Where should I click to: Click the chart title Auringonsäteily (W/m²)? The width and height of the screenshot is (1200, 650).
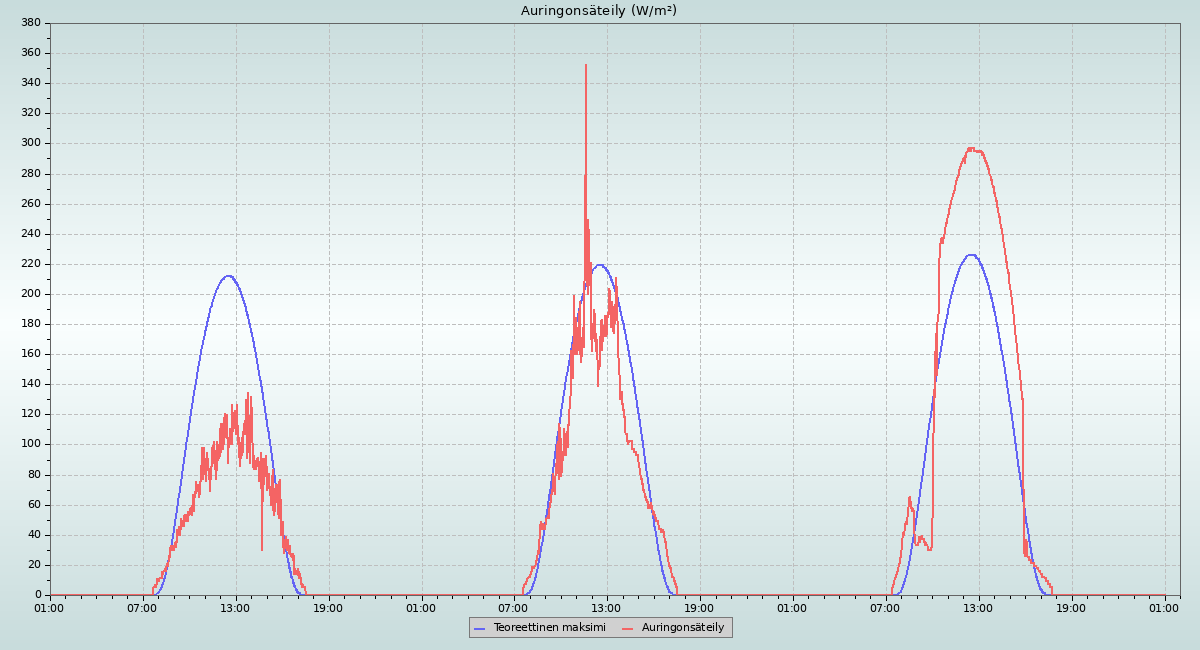point(599,10)
